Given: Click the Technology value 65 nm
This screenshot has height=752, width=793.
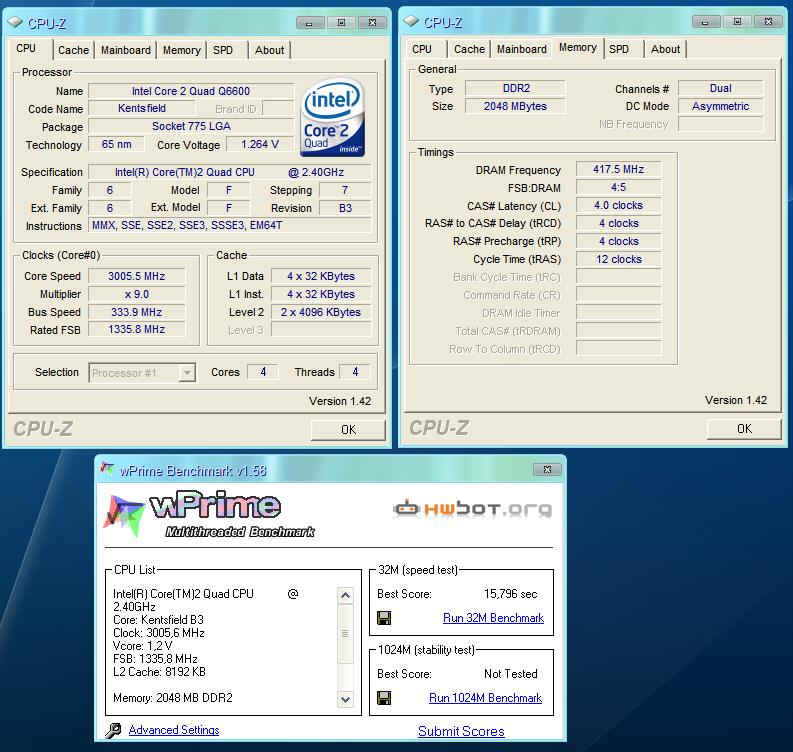Looking at the screenshot, I should [116, 145].
